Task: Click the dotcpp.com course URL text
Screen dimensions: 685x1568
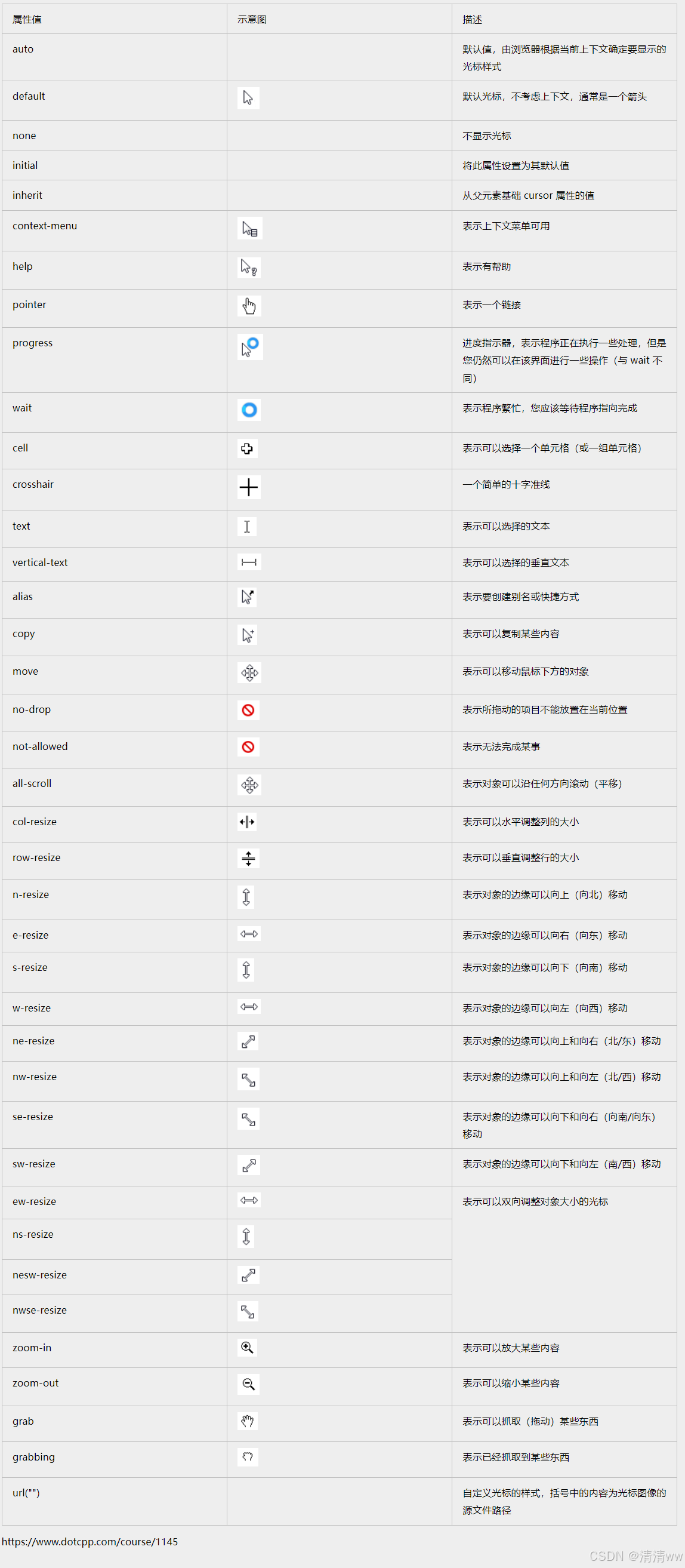Action: pos(90,1542)
